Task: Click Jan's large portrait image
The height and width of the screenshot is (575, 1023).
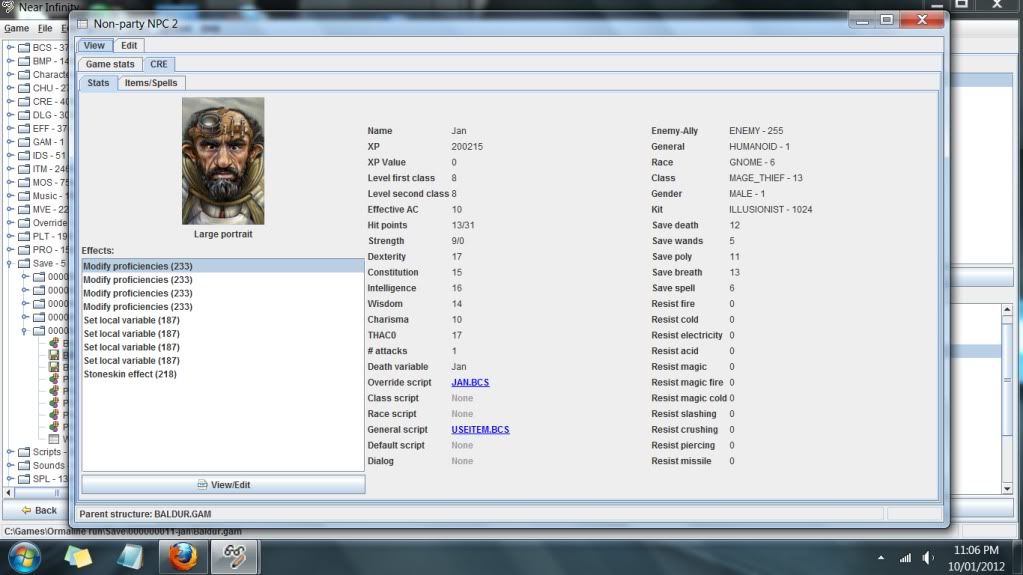Action: [223, 161]
